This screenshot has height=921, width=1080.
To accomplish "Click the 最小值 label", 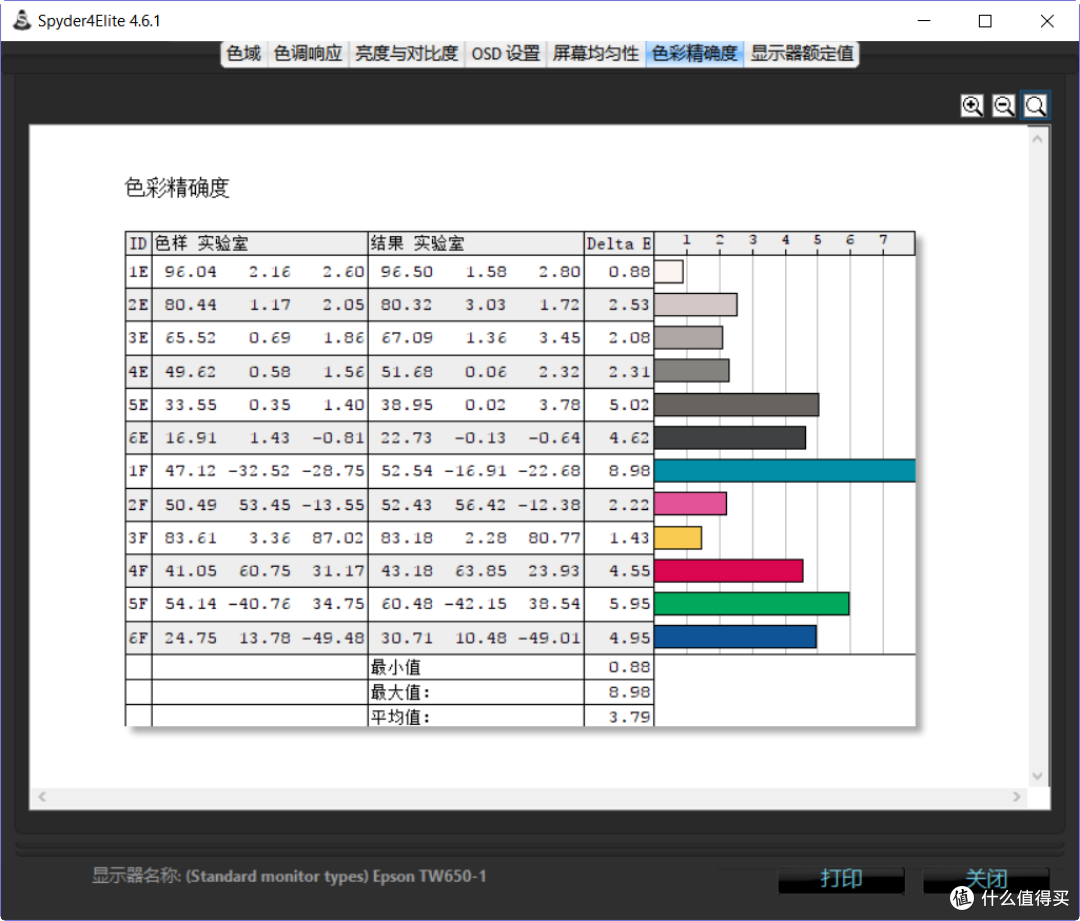I will (x=395, y=667).
